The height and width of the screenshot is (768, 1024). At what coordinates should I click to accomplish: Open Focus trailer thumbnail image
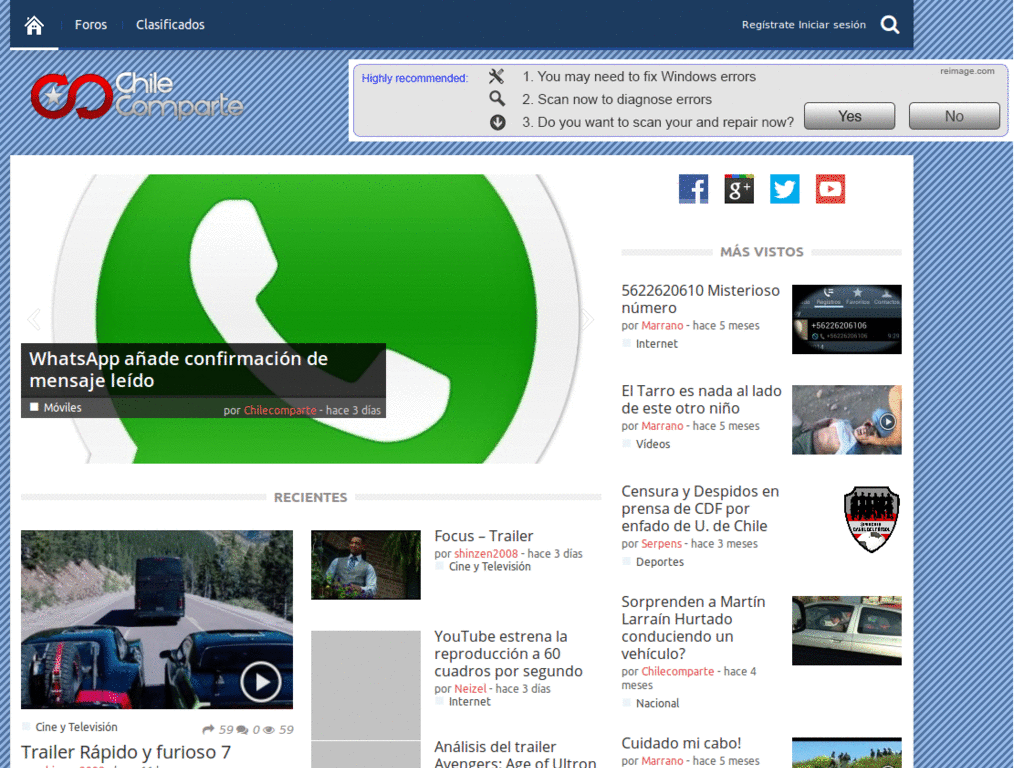(366, 565)
